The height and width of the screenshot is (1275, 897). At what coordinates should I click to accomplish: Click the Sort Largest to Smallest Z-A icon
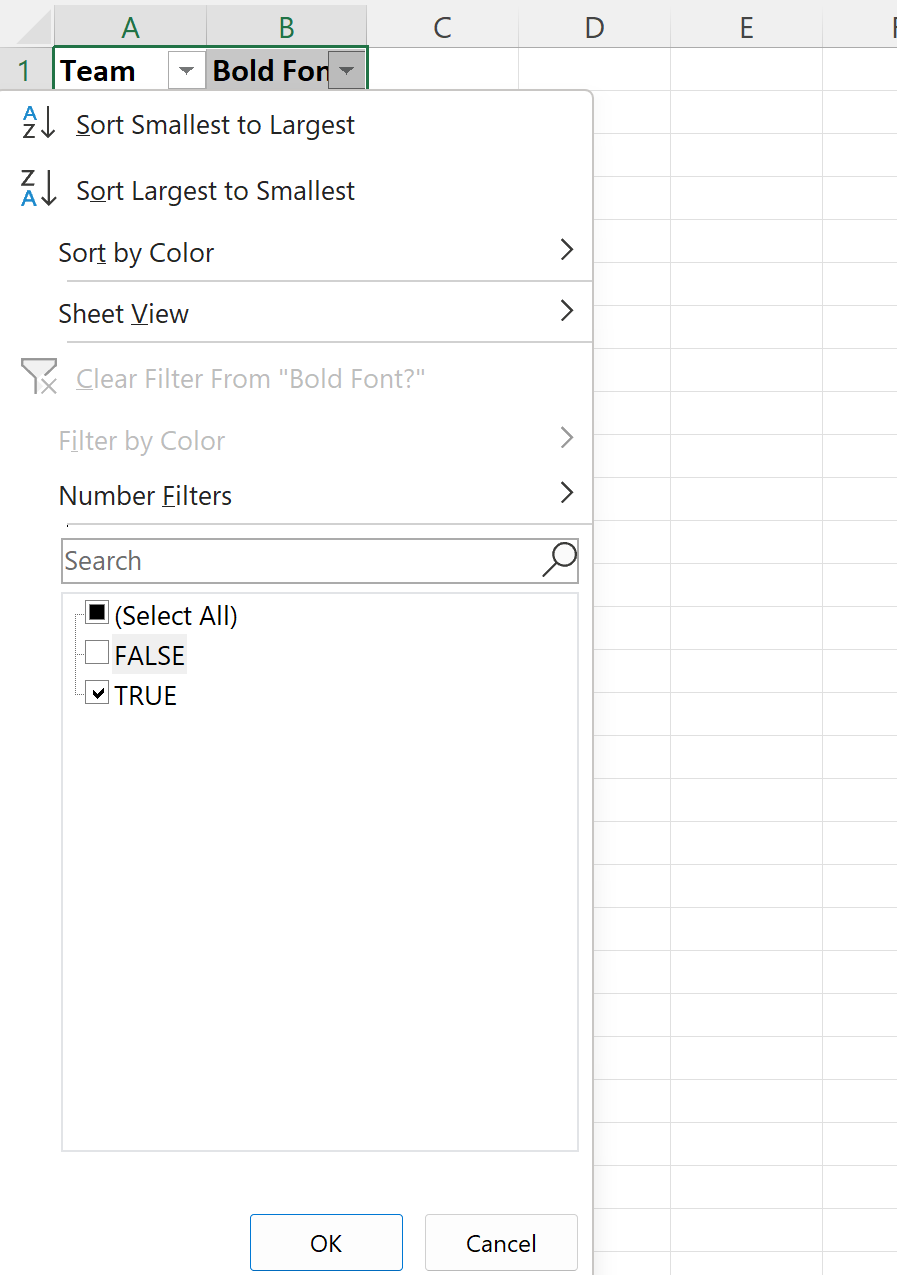[x=39, y=189]
